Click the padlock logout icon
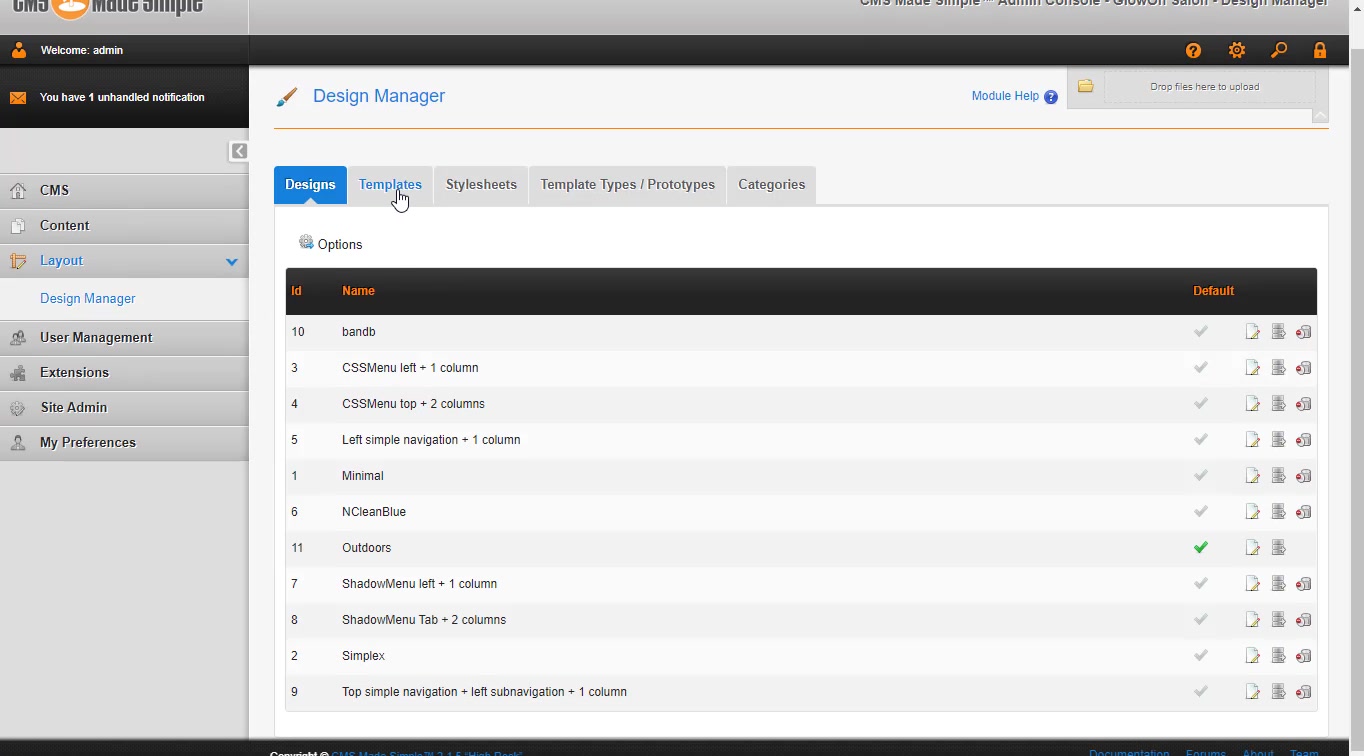Image resolution: width=1364 pixels, height=756 pixels. pyautogui.click(x=1320, y=51)
